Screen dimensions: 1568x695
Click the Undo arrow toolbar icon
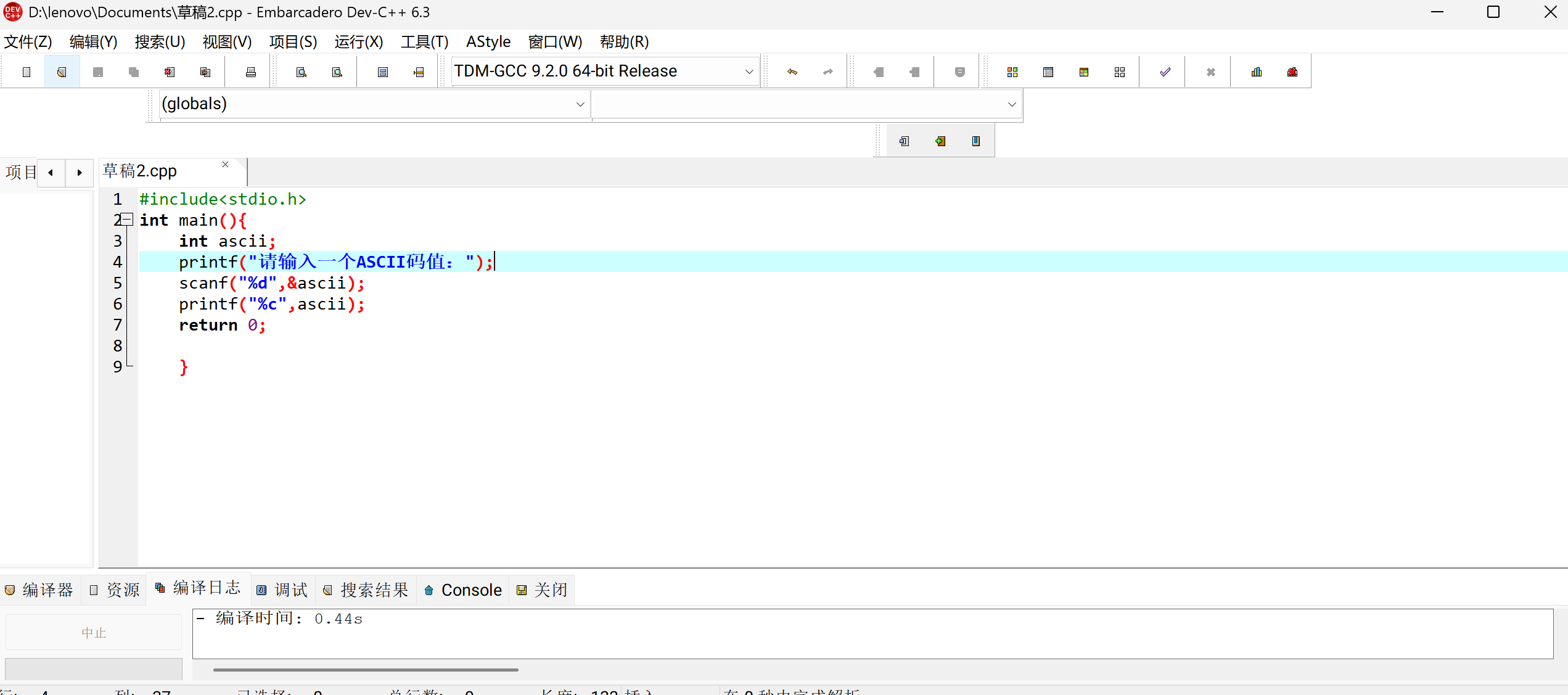point(792,72)
